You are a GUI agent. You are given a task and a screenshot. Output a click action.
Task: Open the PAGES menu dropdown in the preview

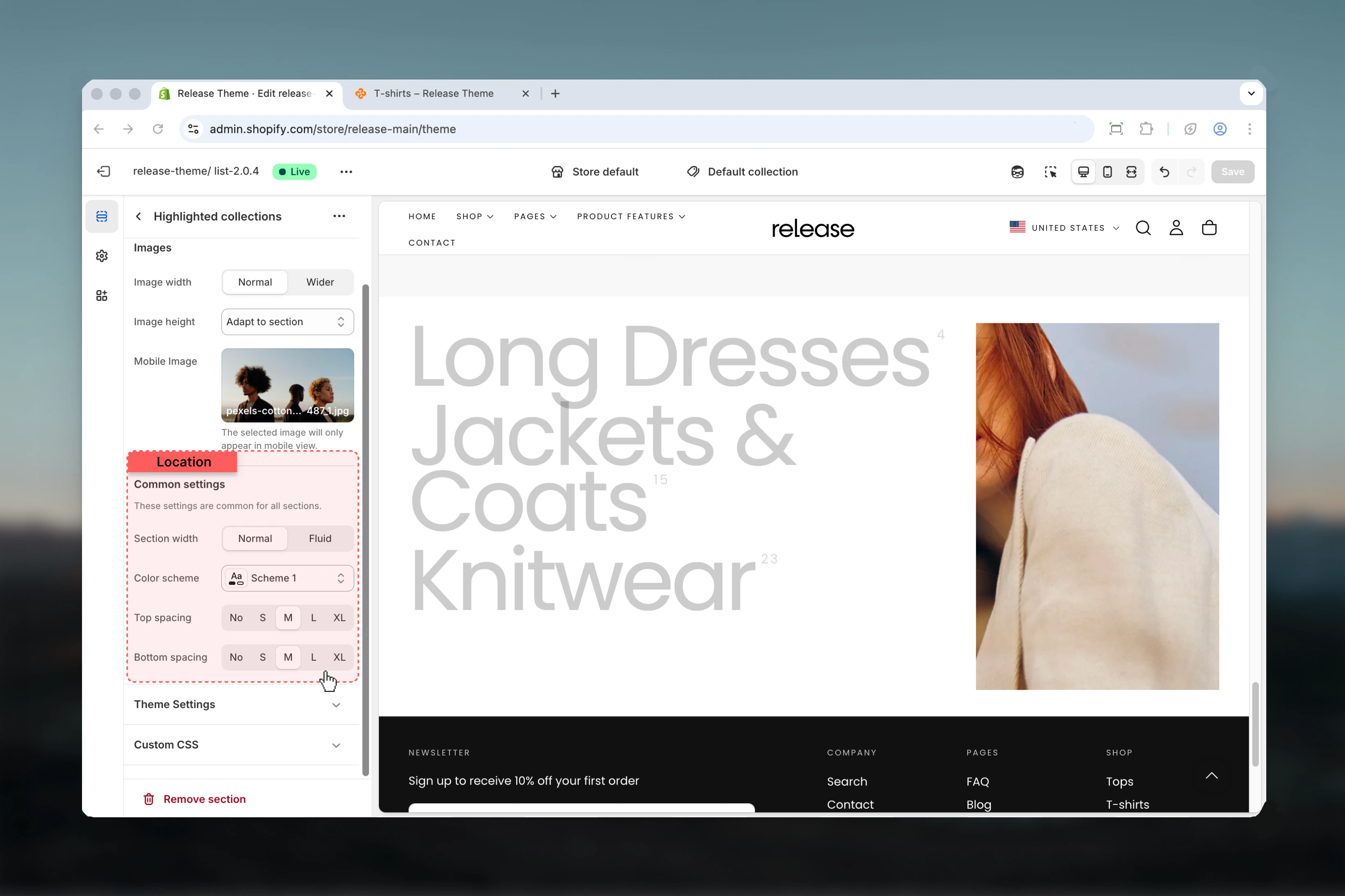pos(535,216)
